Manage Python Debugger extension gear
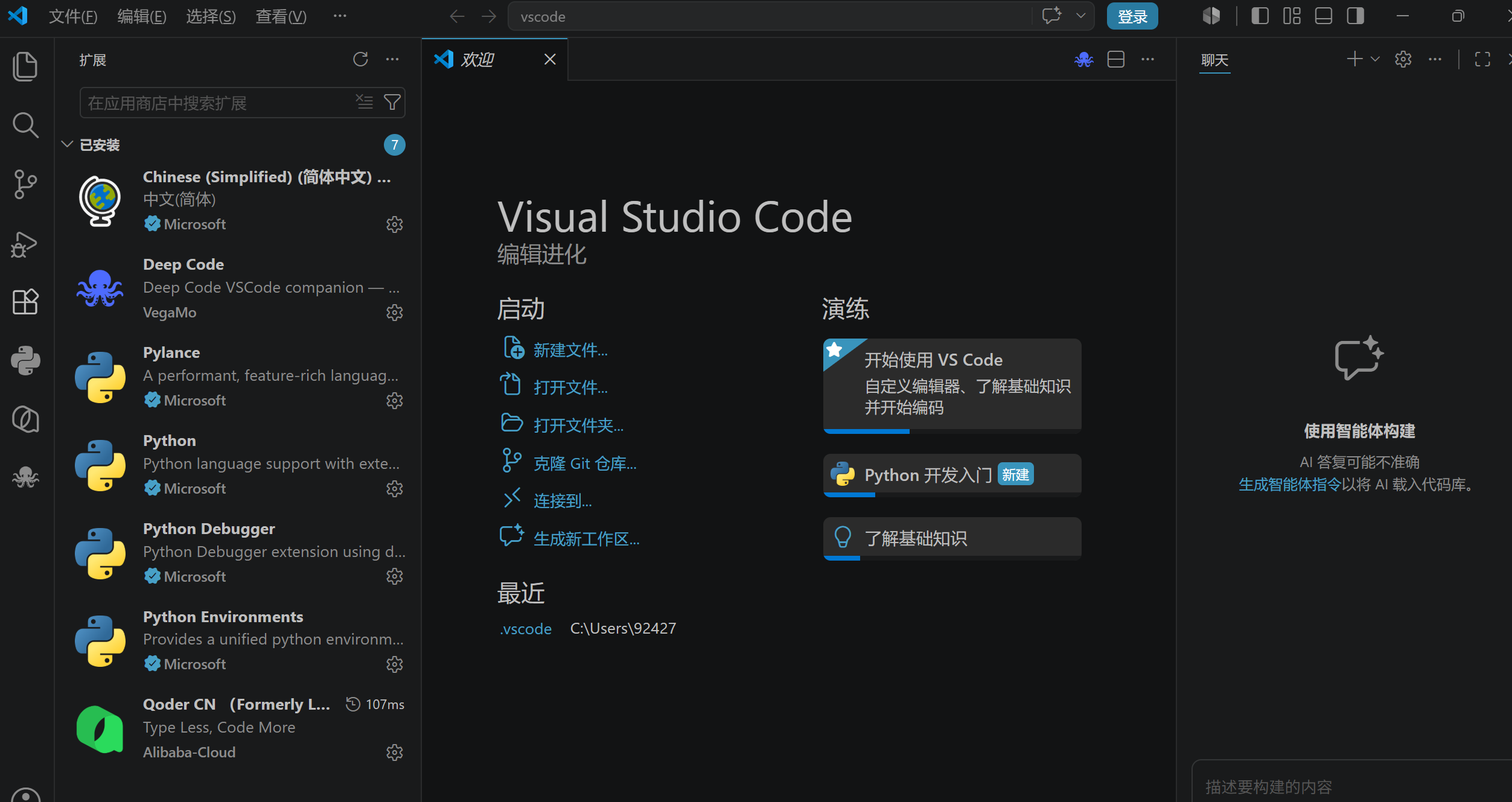Screen dimensions: 1512x802 tap(394, 576)
